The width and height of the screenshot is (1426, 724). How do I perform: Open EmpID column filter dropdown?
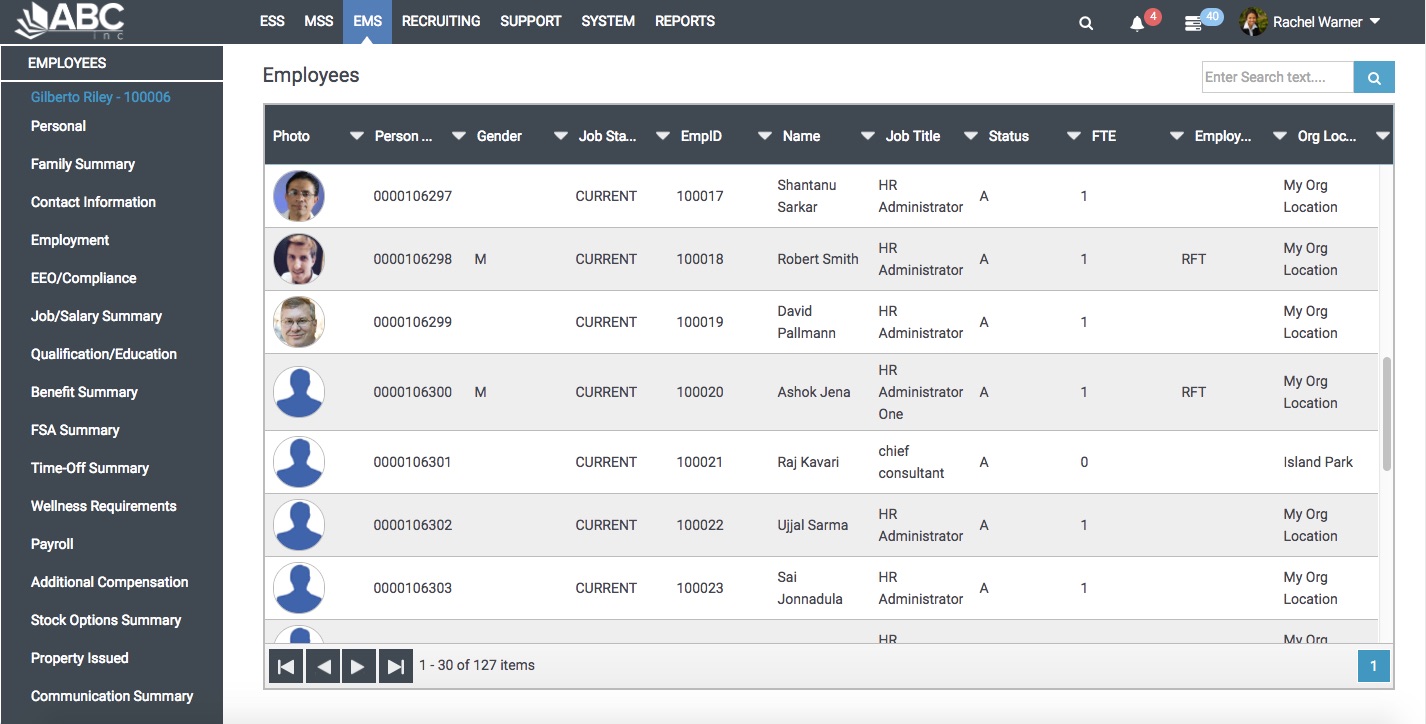point(765,136)
